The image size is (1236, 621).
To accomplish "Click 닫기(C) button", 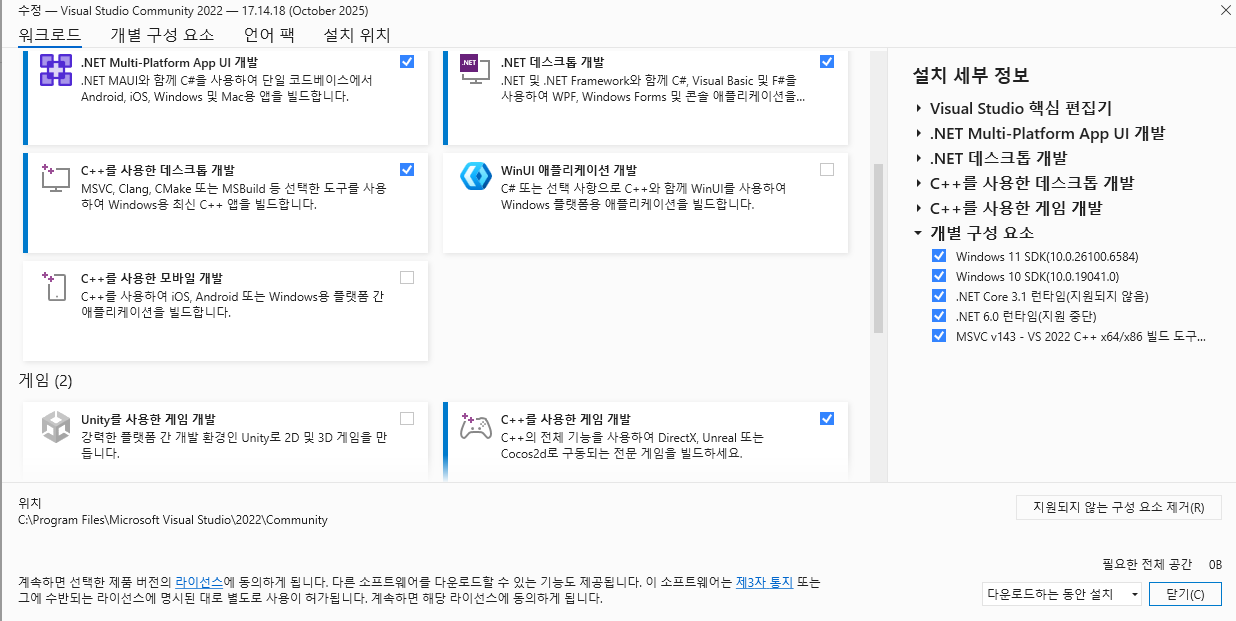I will 1185,594.
